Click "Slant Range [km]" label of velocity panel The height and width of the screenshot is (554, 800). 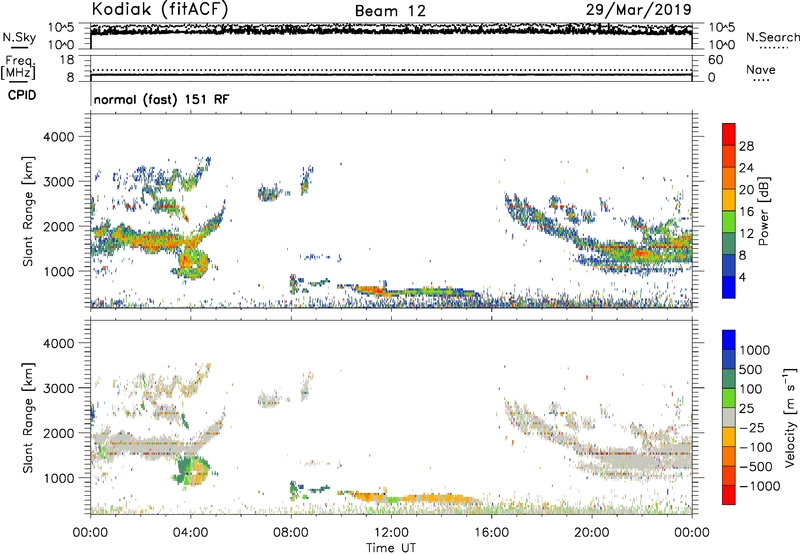click(28, 417)
